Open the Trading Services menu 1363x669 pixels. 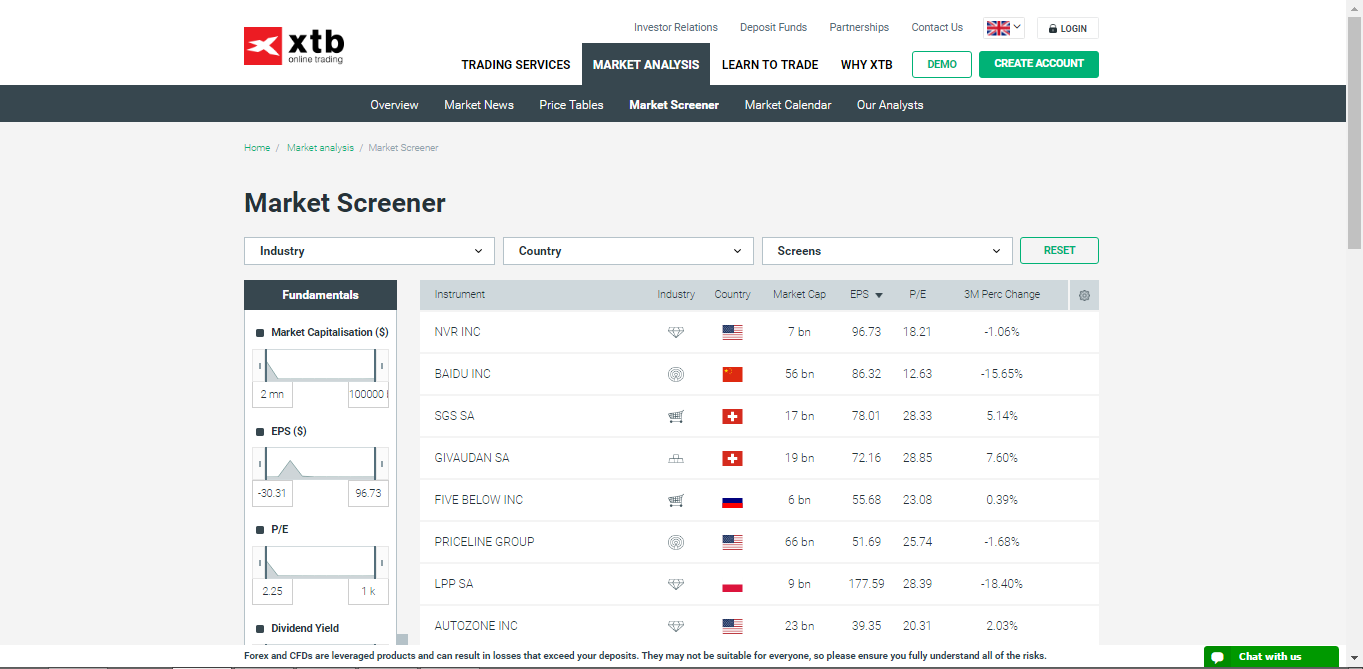click(x=515, y=65)
